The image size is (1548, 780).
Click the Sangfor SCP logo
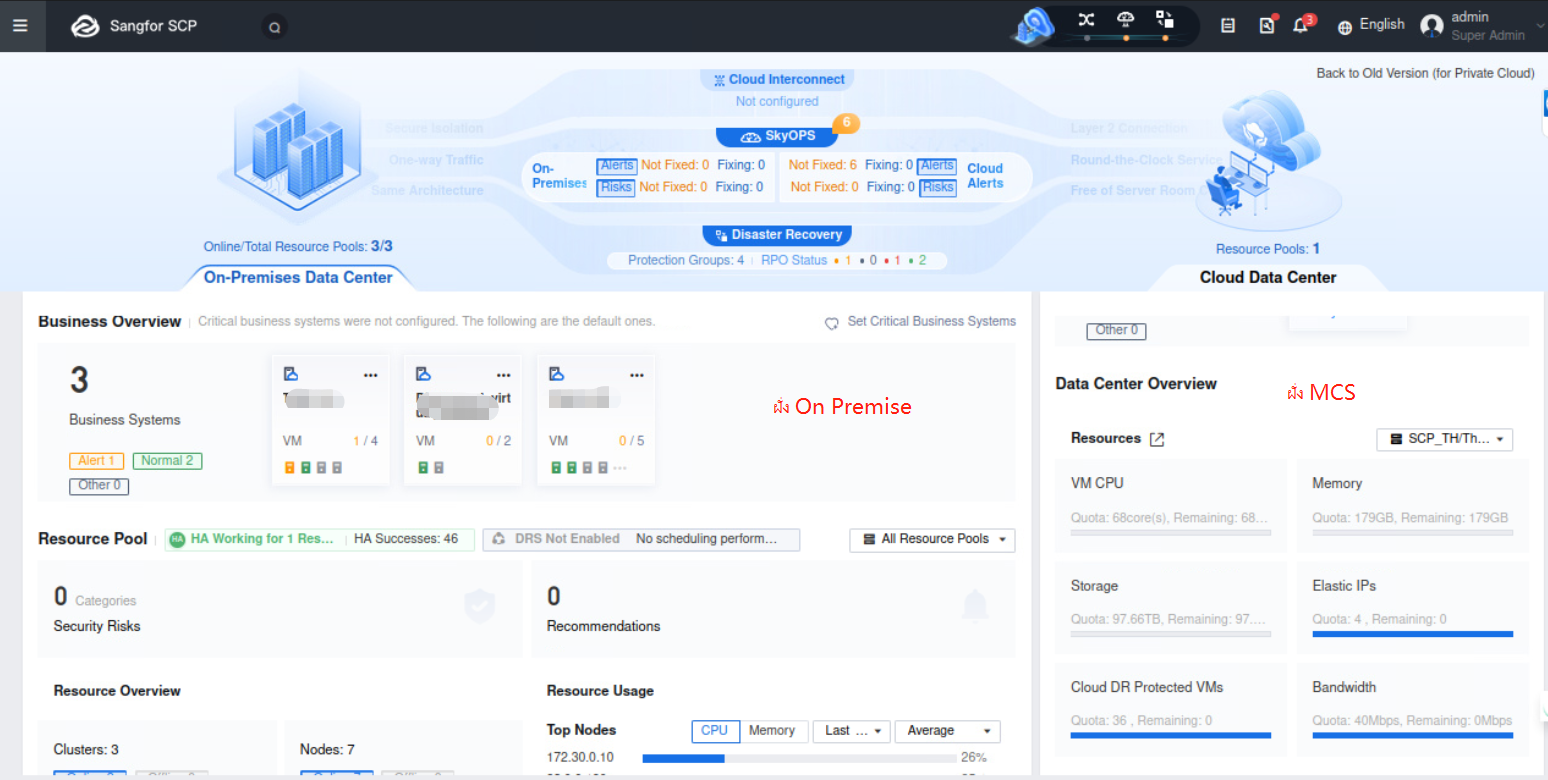tap(135, 26)
